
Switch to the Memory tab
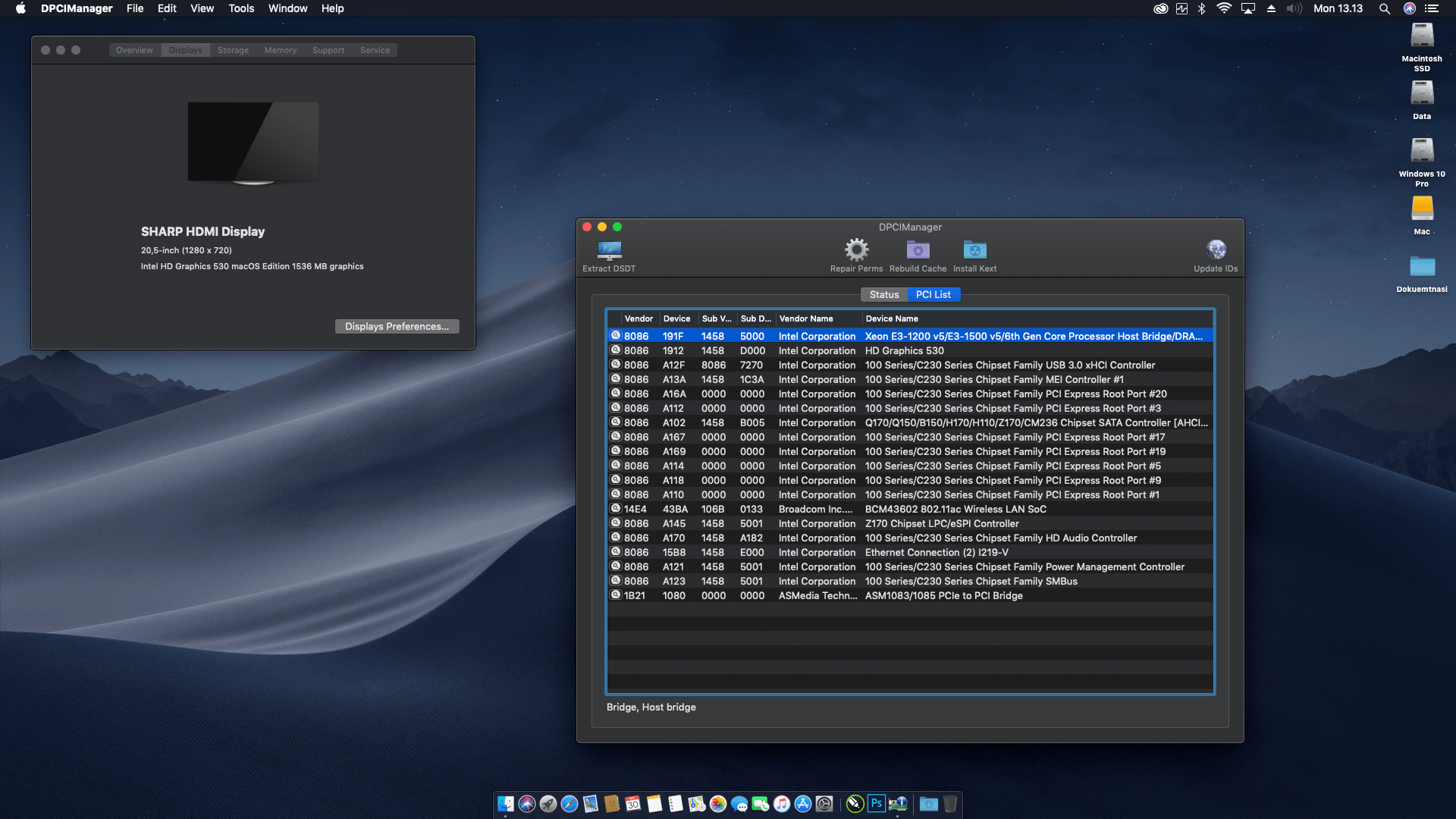[280, 49]
